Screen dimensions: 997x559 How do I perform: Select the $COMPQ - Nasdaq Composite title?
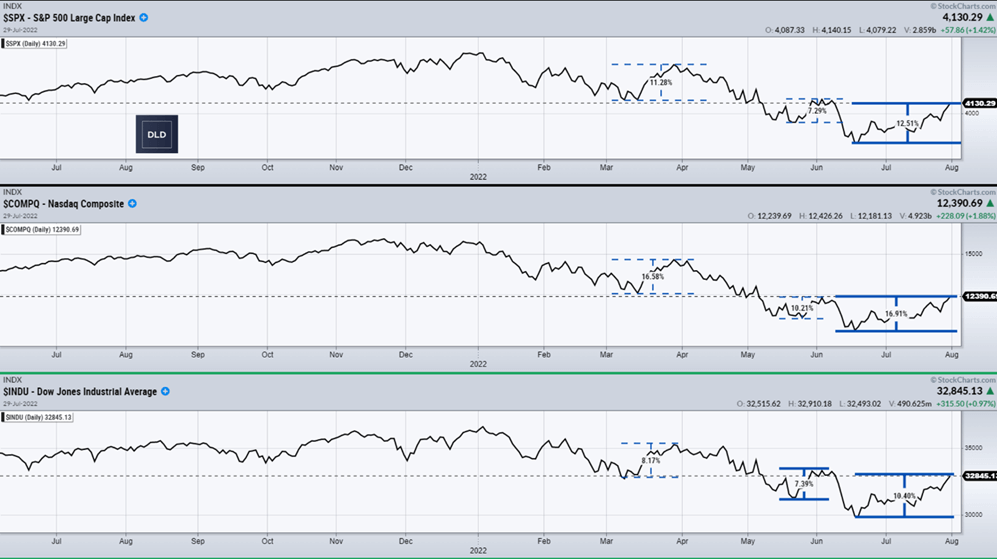pos(64,204)
